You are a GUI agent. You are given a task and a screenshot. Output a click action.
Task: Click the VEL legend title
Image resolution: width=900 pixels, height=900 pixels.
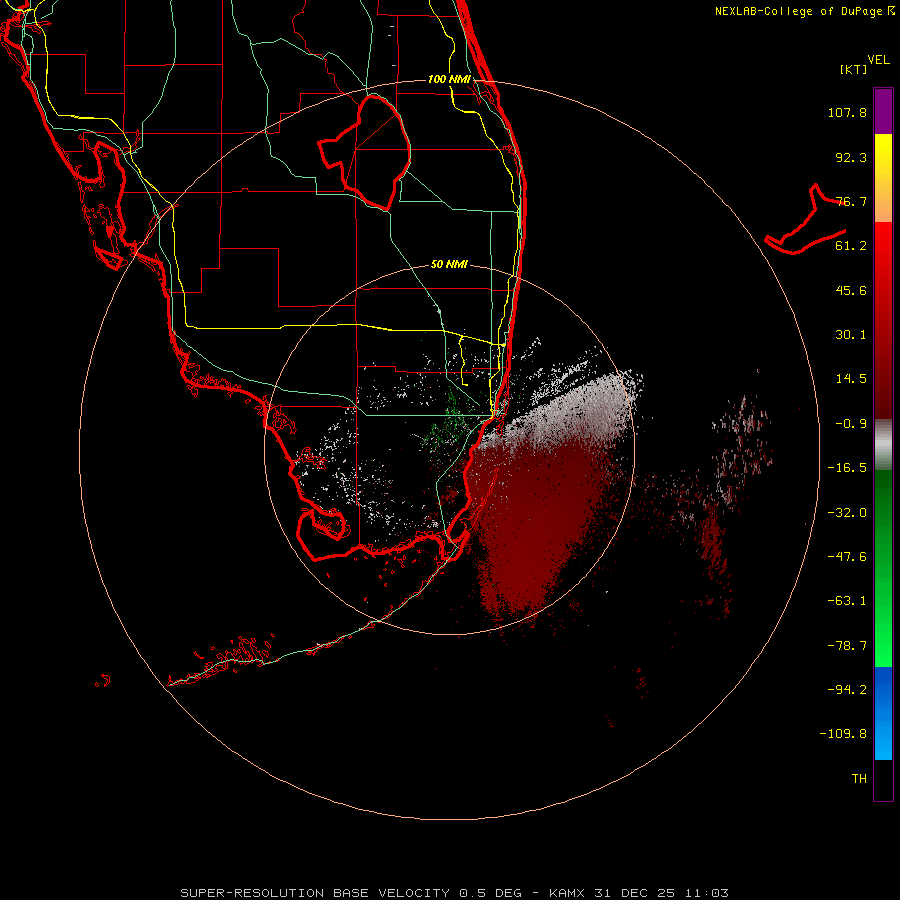coord(878,60)
